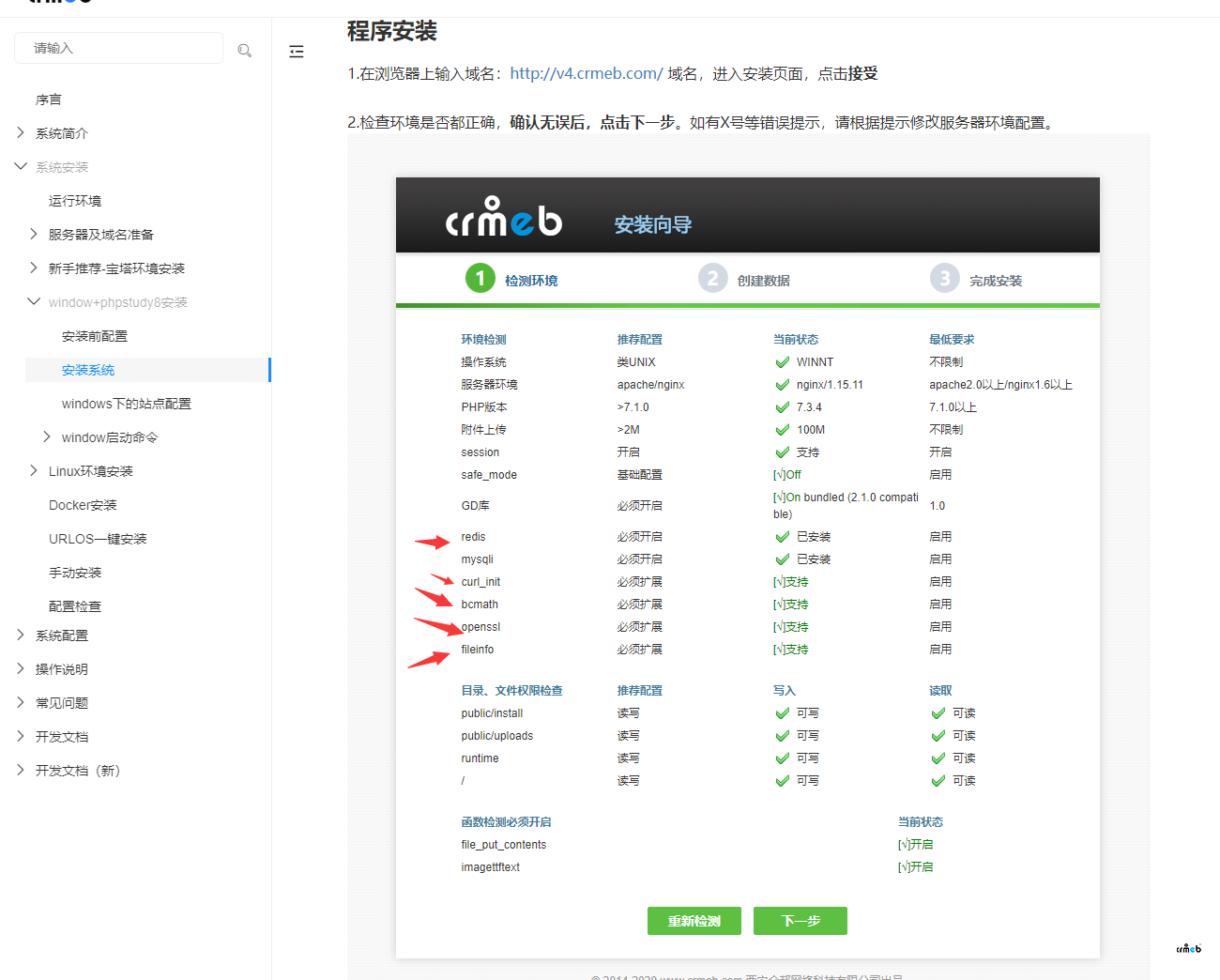Open the Docker安装 page

pyautogui.click(x=83, y=505)
